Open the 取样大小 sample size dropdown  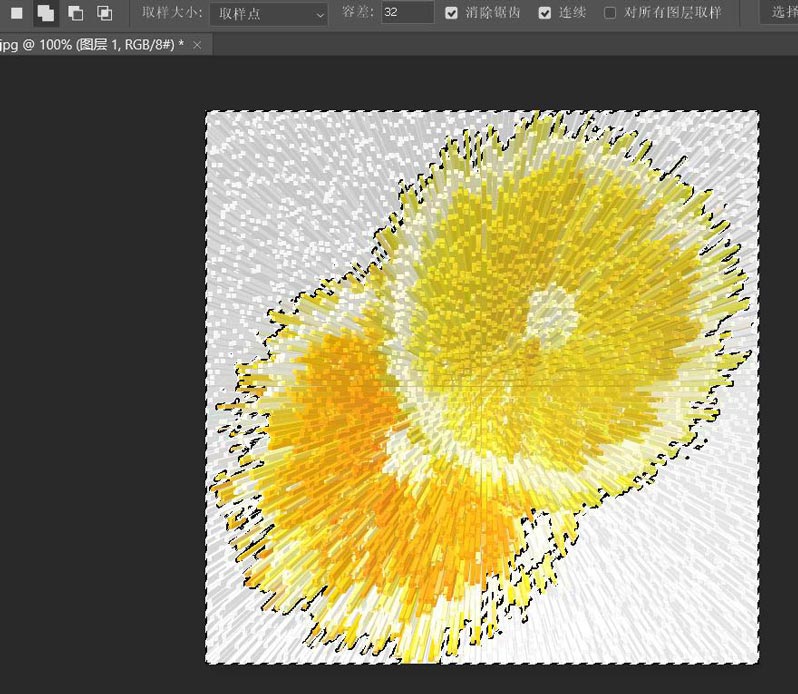(269, 14)
